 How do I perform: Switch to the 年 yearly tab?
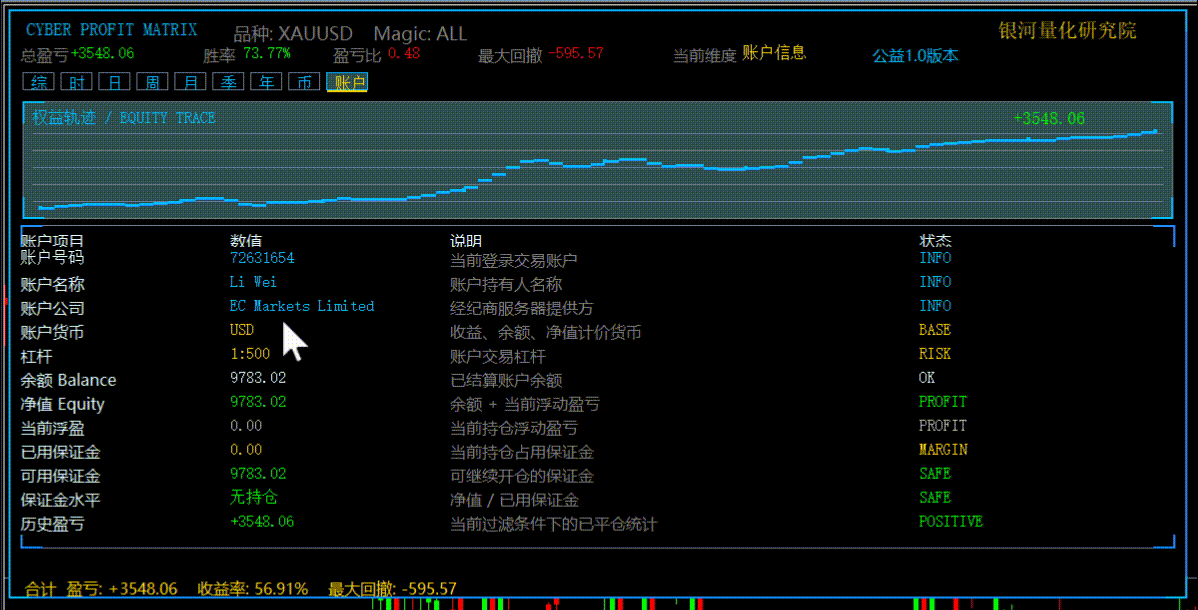266,82
